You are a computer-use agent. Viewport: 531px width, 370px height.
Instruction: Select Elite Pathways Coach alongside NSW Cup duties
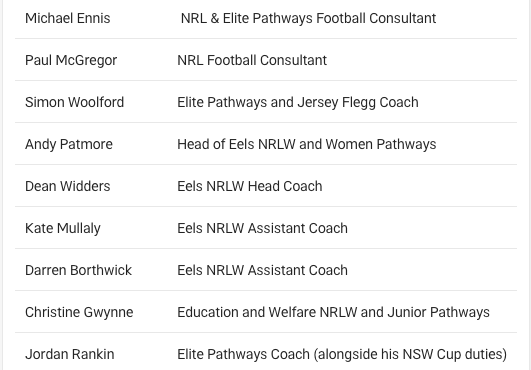(342, 354)
